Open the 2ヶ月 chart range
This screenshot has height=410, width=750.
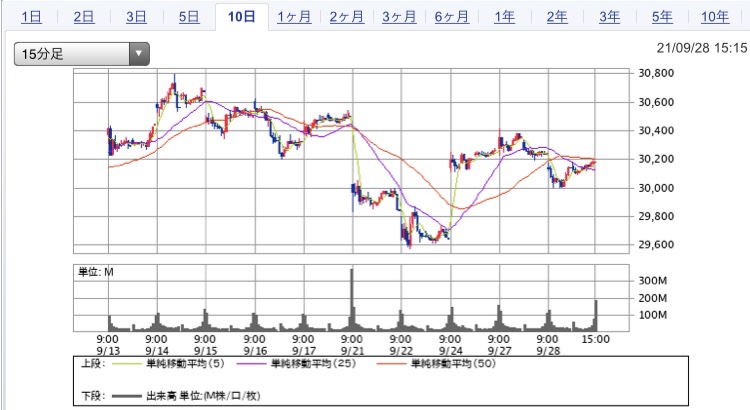[x=347, y=17]
